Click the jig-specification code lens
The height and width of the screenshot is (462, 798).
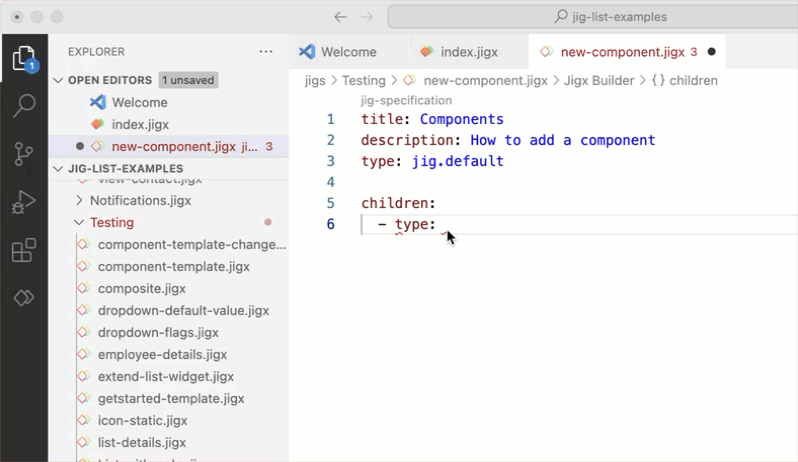(x=406, y=100)
